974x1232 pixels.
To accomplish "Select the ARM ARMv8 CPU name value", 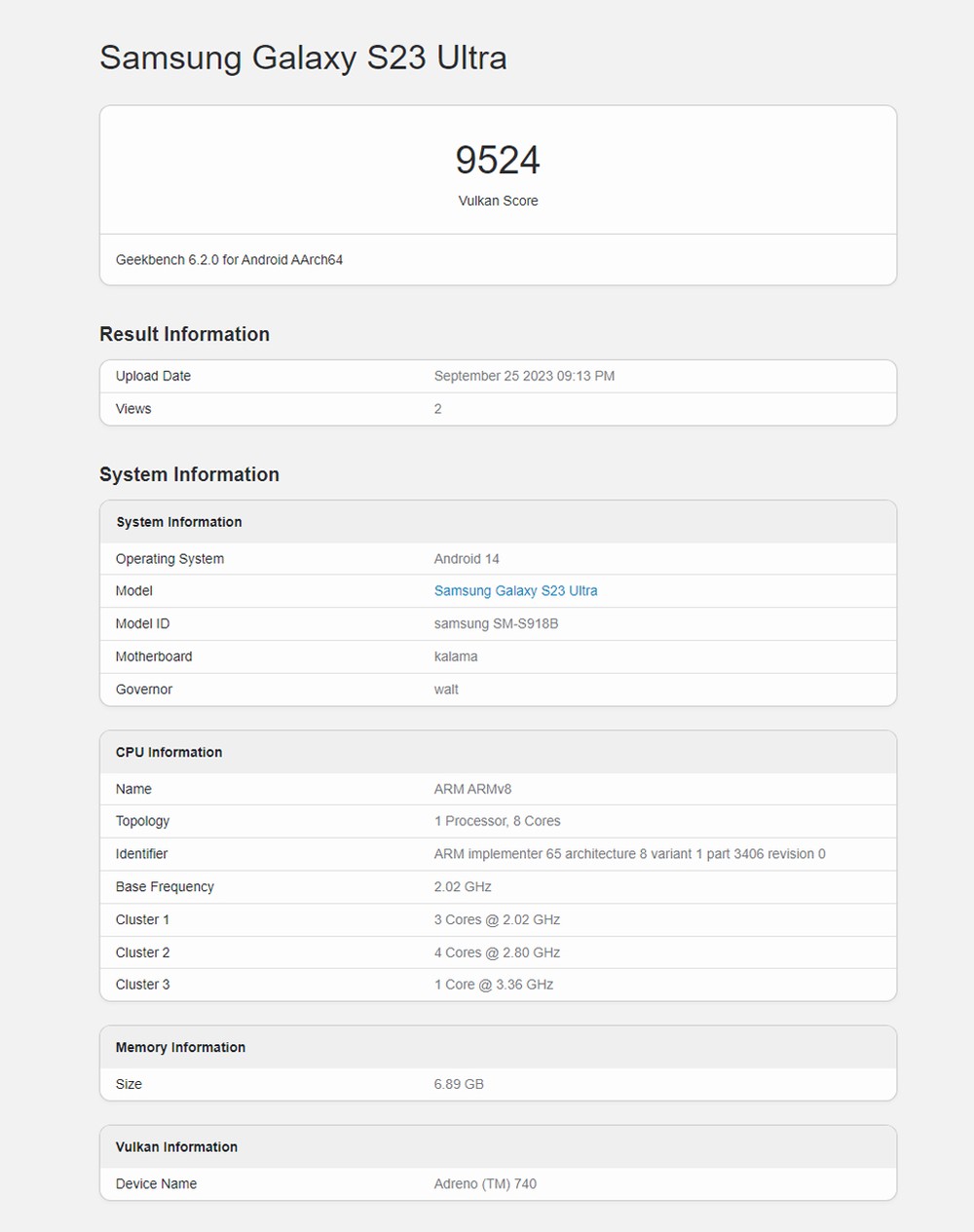I will tap(472, 789).
